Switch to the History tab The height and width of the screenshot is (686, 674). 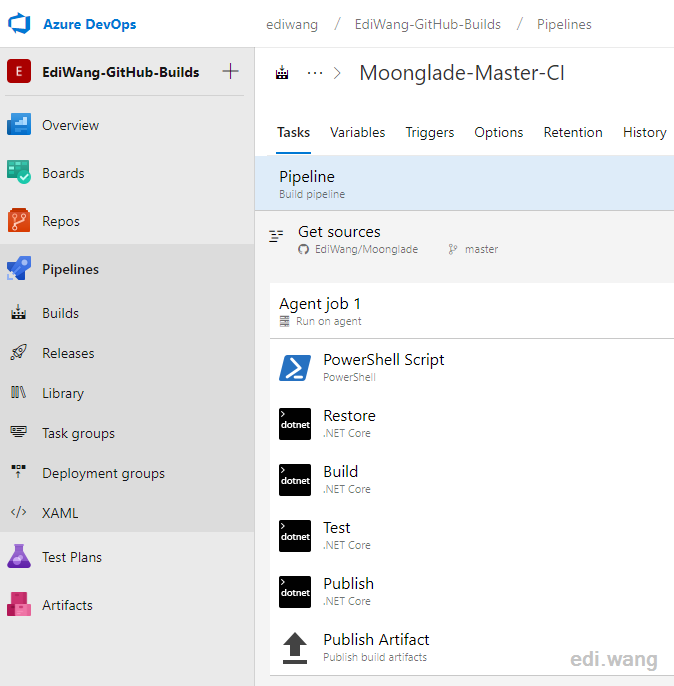tap(645, 132)
